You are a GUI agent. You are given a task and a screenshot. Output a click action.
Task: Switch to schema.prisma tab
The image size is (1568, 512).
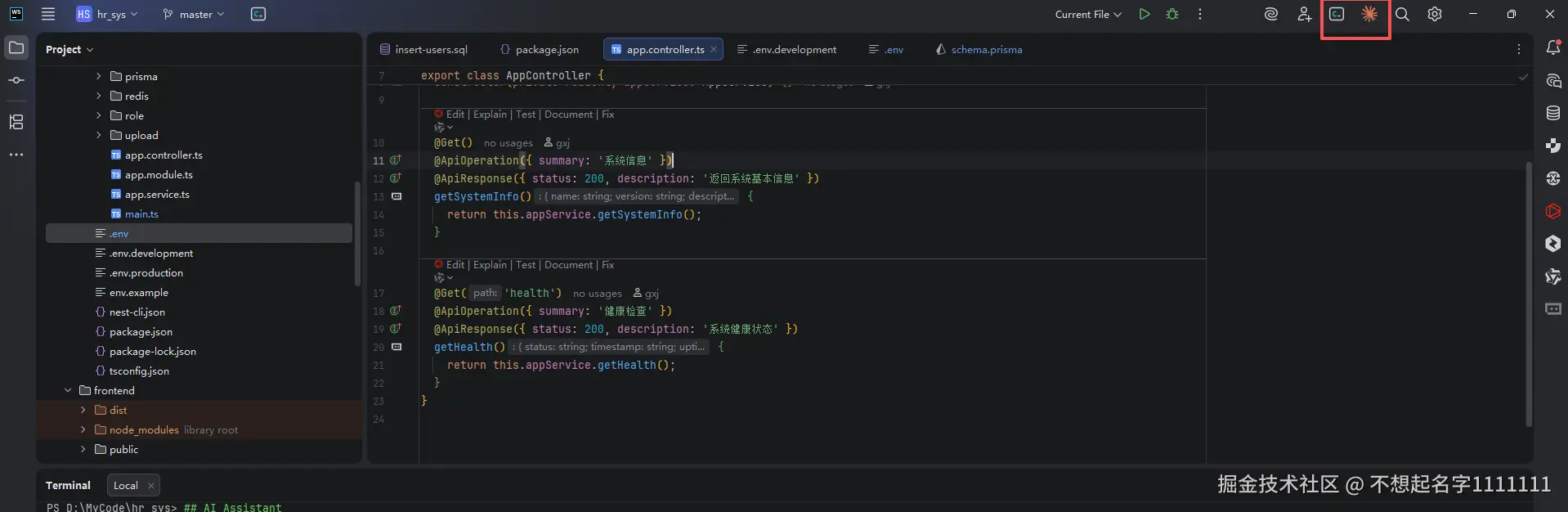(x=979, y=49)
